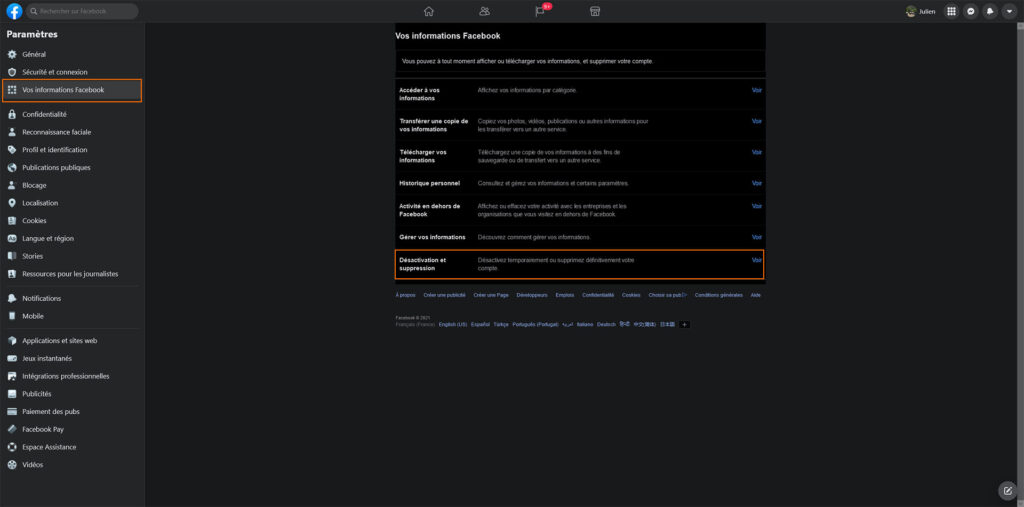1024x507 pixels.
Task: Click the Localisation pin icon
Action: coord(11,203)
